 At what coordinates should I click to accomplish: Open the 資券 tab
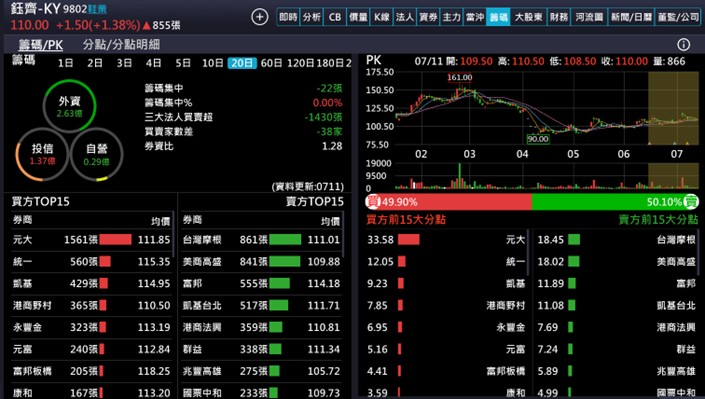tap(428, 17)
